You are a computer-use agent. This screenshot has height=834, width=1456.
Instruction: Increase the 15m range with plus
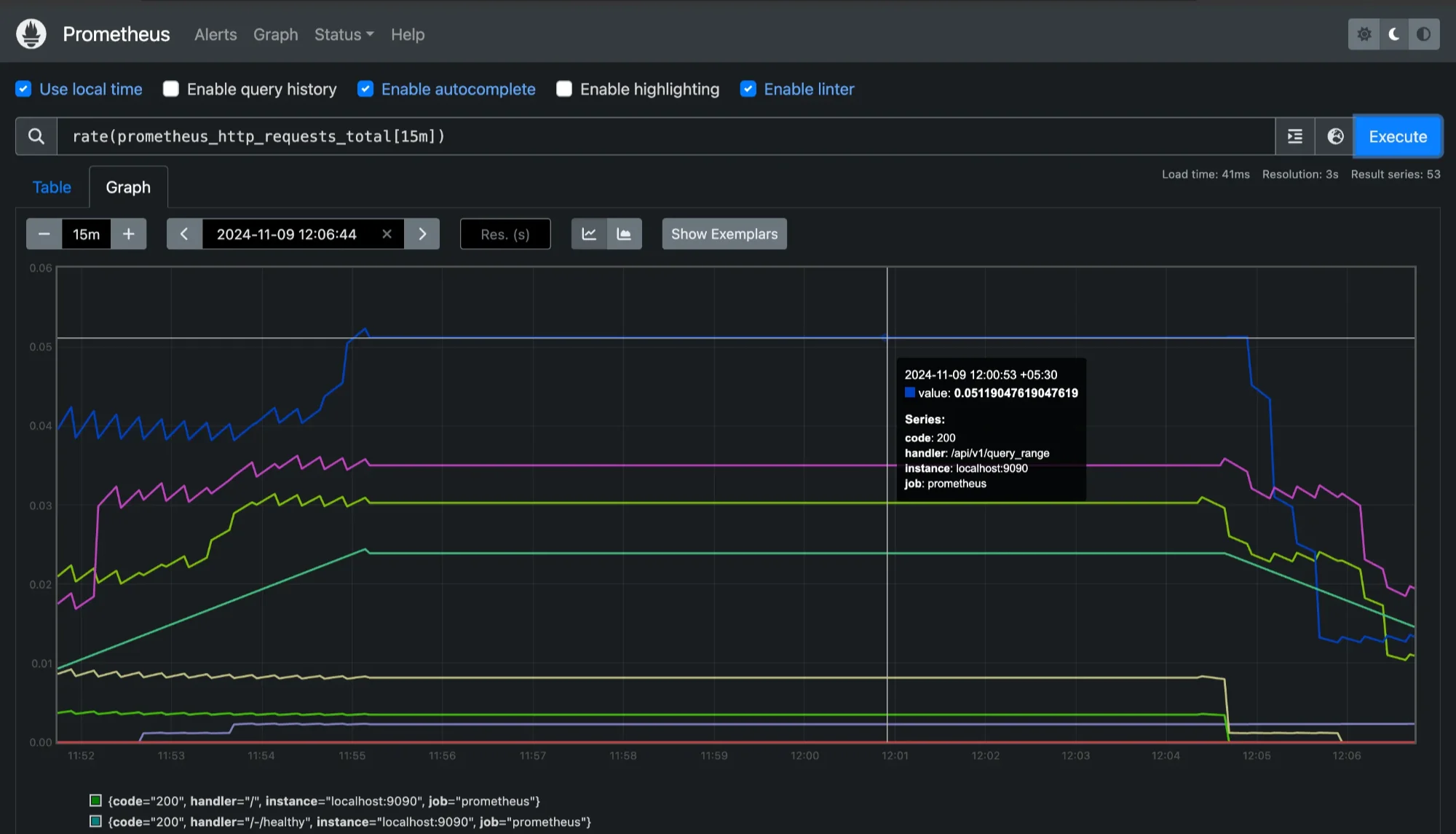(129, 234)
